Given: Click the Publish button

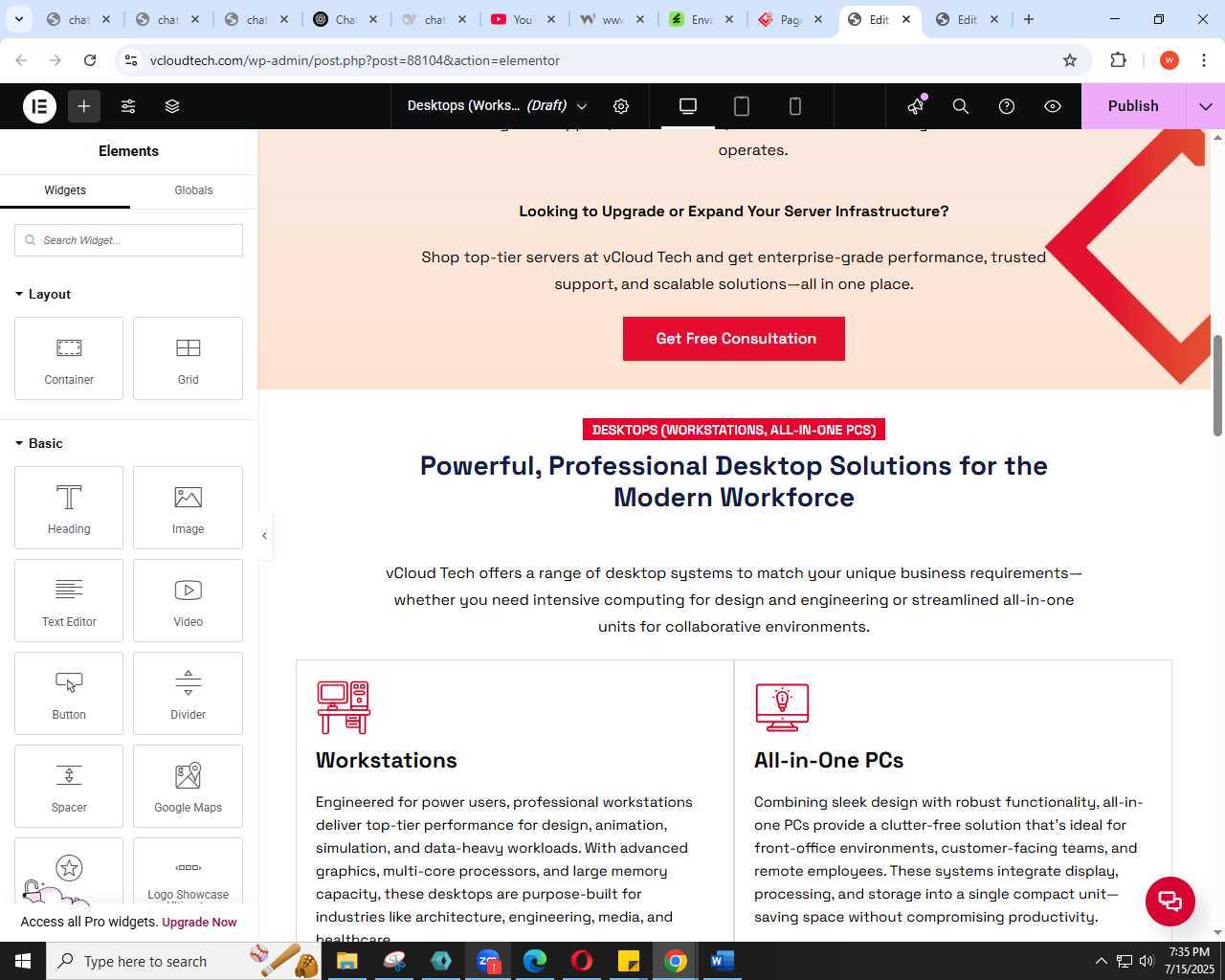Looking at the screenshot, I should (1133, 106).
